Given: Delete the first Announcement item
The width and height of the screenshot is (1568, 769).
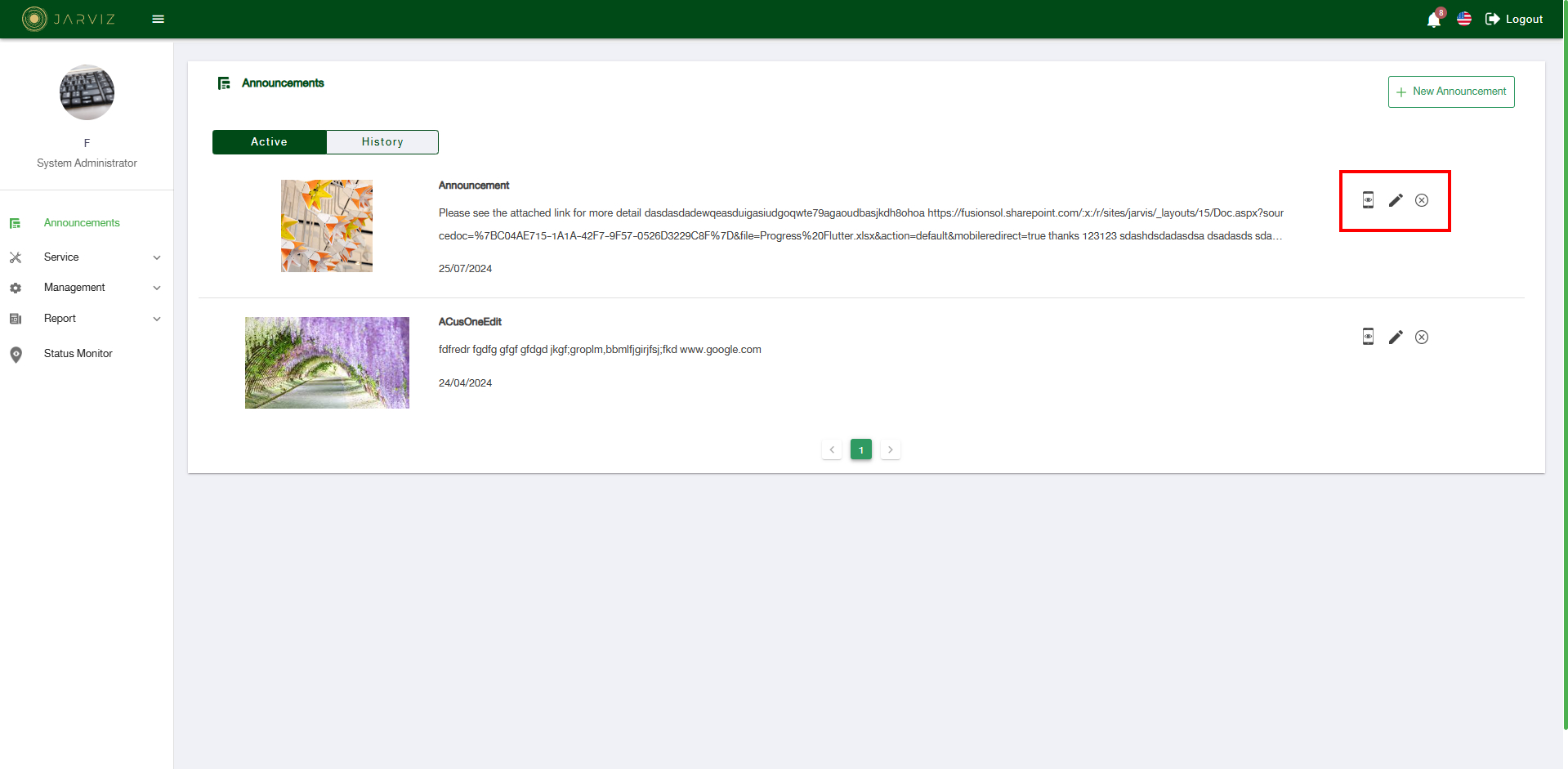Looking at the screenshot, I should [1422, 200].
